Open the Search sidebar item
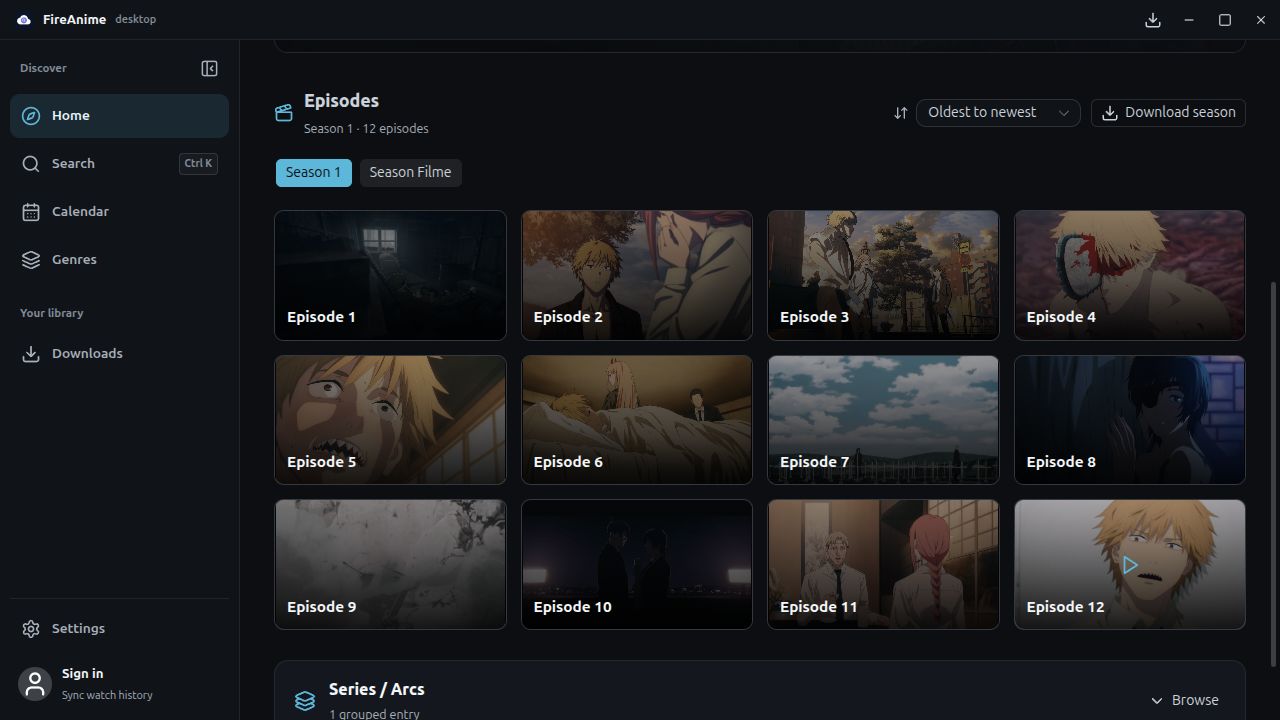The width and height of the screenshot is (1280, 720). [x=119, y=164]
